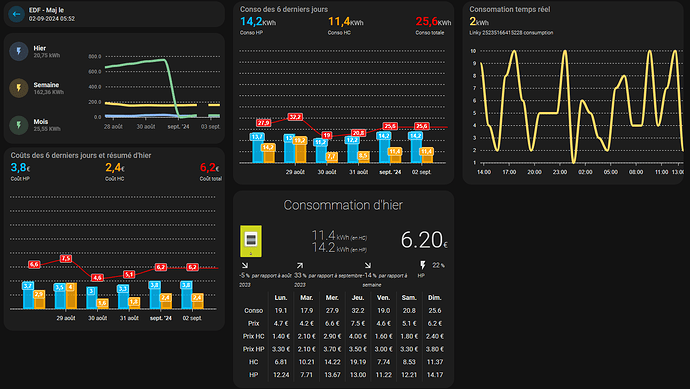Select the 11,4 kWh Conso HC value
The width and height of the screenshot is (690, 389).
[x=345, y=21]
